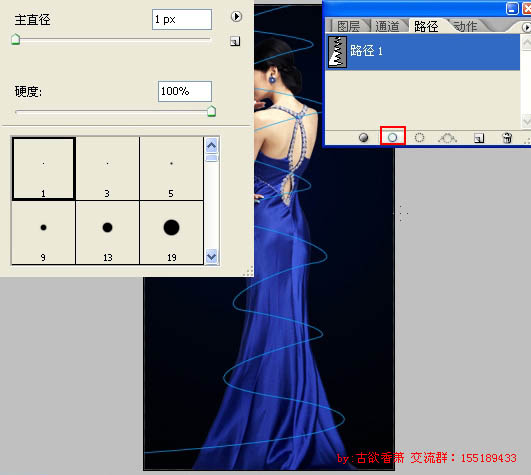Open brush picker flyout menu arrow
The width and height of the screenshot is (531, 475).
pos(236,16)
